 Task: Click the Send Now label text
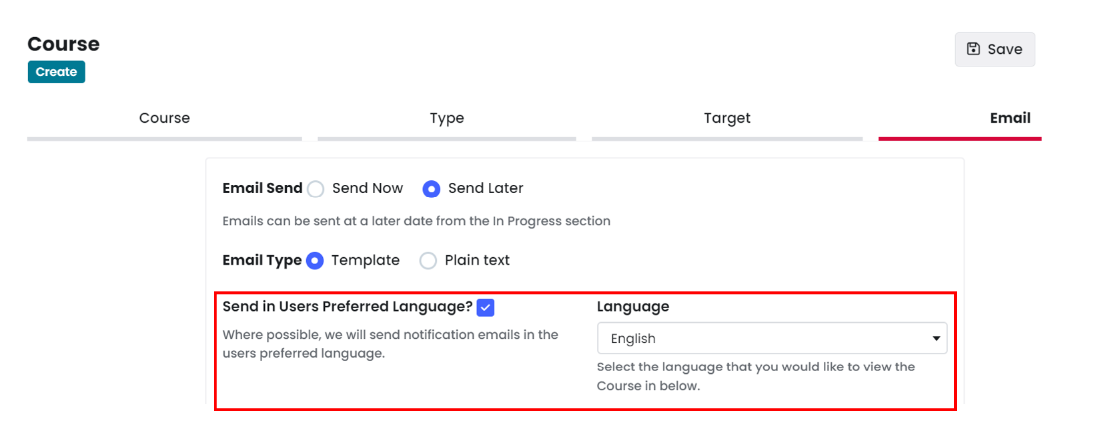(x=367, y=188)
